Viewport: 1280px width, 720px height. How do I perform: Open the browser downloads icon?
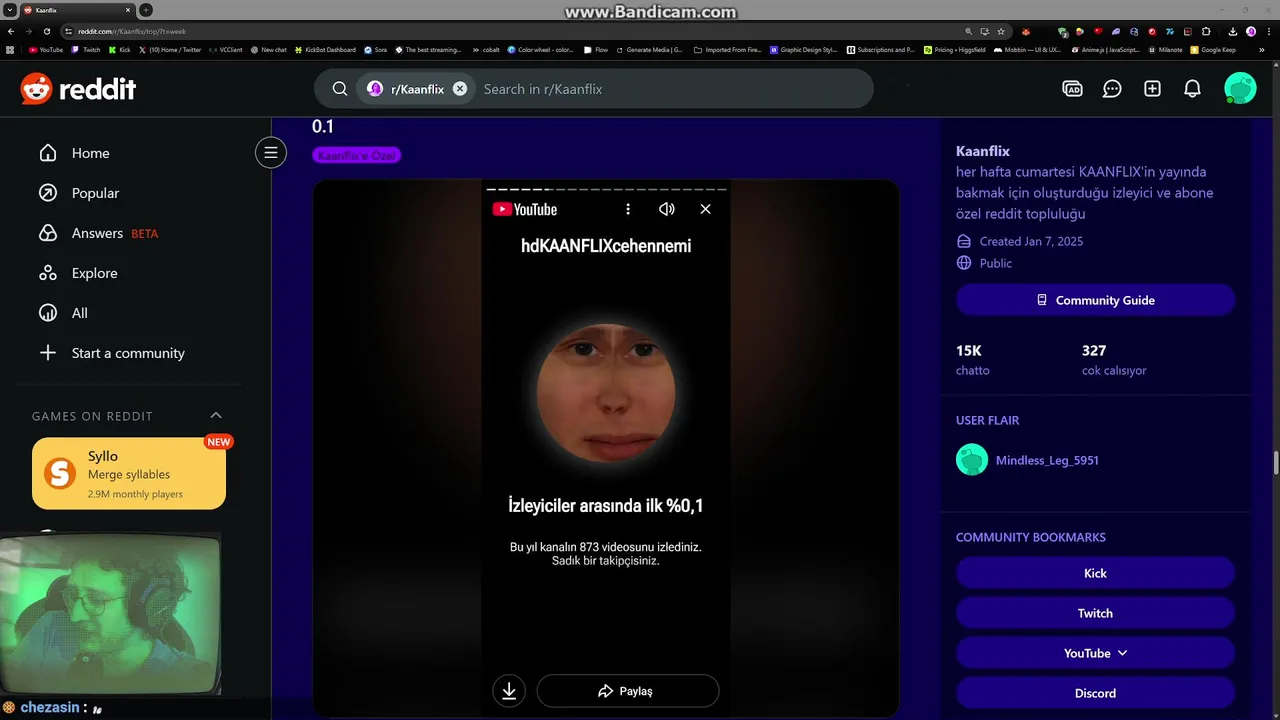[1233, 31]
